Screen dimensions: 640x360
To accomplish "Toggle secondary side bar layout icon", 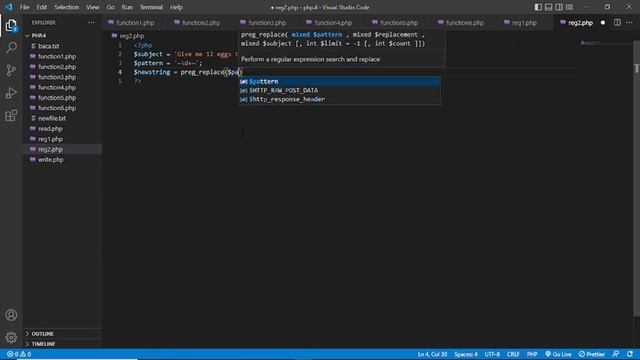I will click(x=559, y=7).
